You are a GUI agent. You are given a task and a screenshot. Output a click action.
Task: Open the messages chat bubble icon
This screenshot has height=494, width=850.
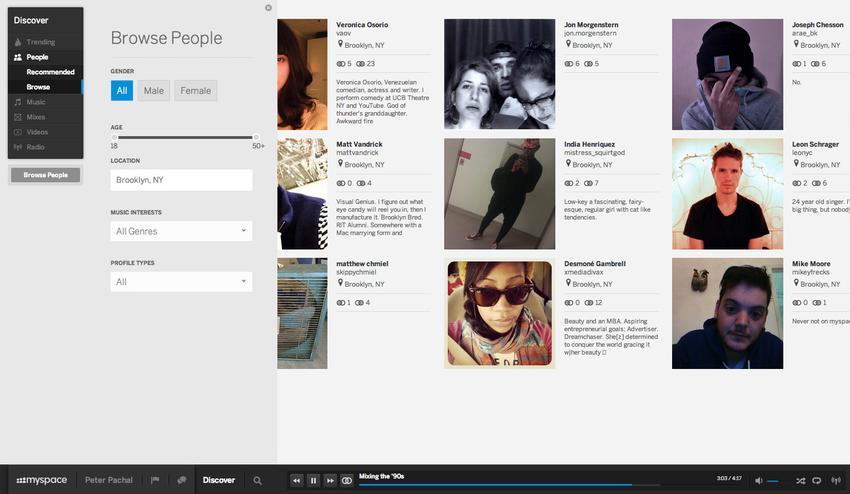pyautogui.click(x=182, y=480)
